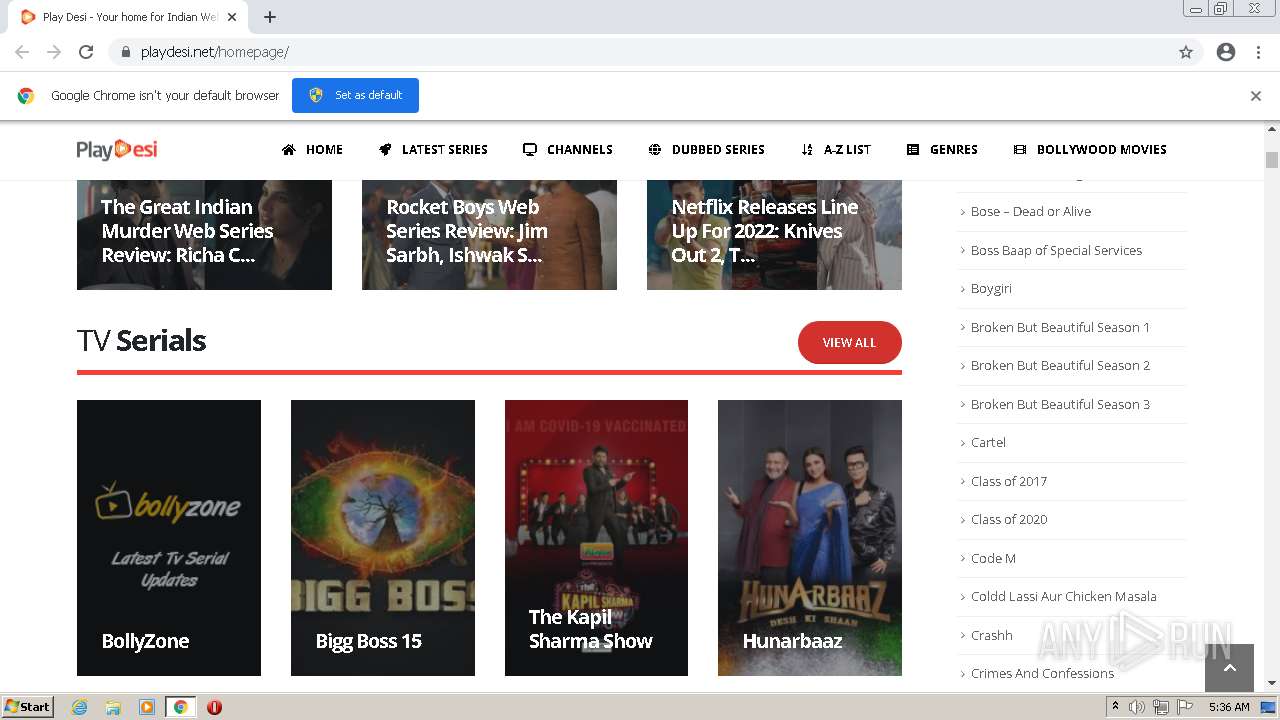Click the scrollbar down arrow
The width and height of the screenshot is (1280, 720).
pos(1272,683)
